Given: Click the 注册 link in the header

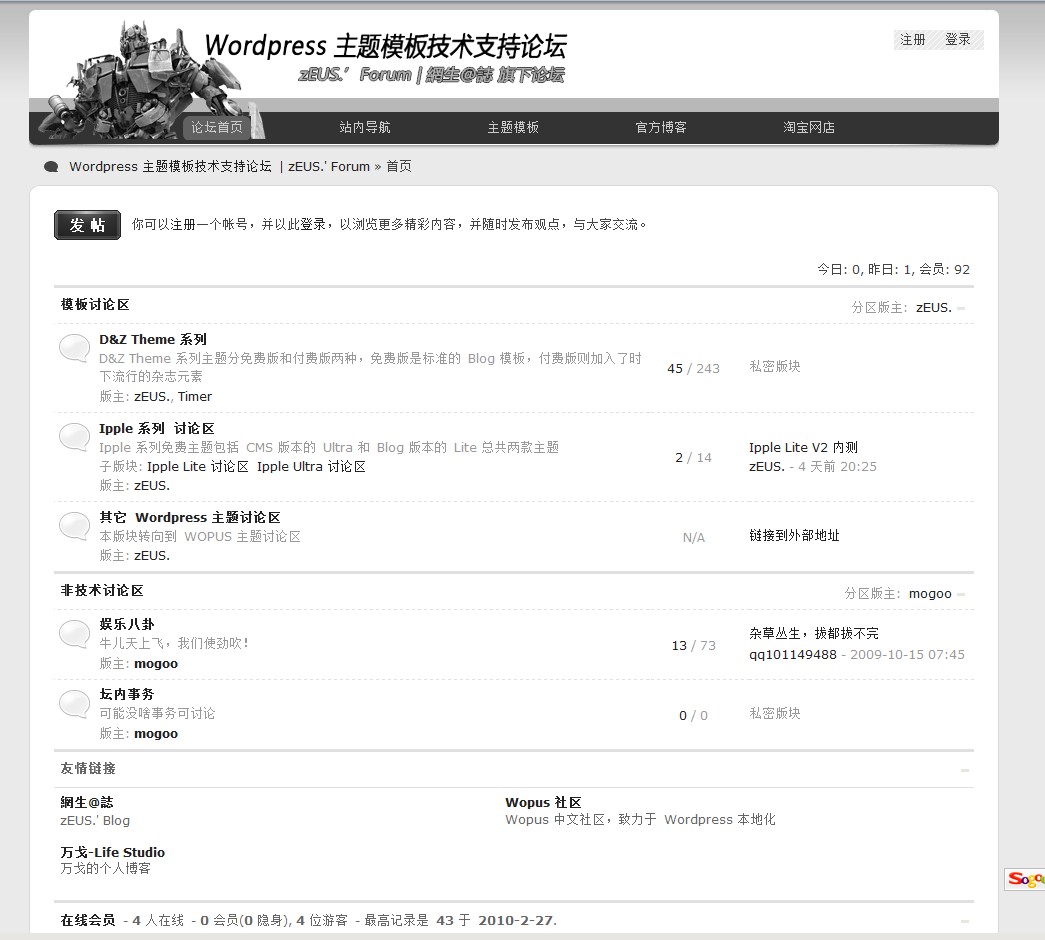Looking at the screenshot, I should 912,39.
